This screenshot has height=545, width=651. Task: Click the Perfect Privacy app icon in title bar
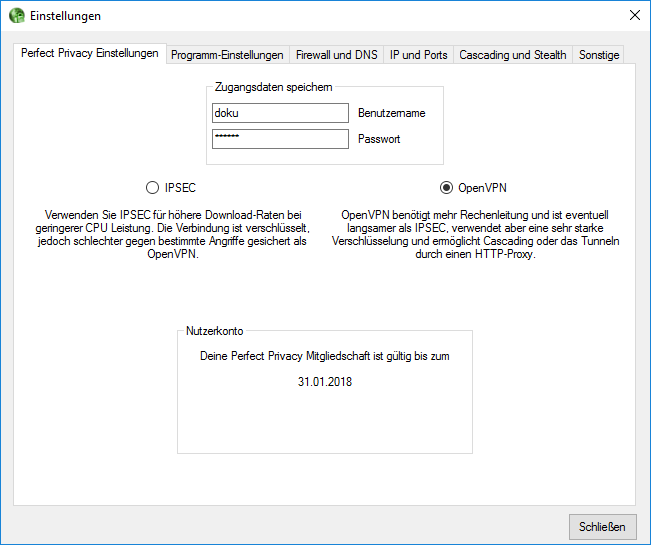pyautogui.click(x=17, y=16)
